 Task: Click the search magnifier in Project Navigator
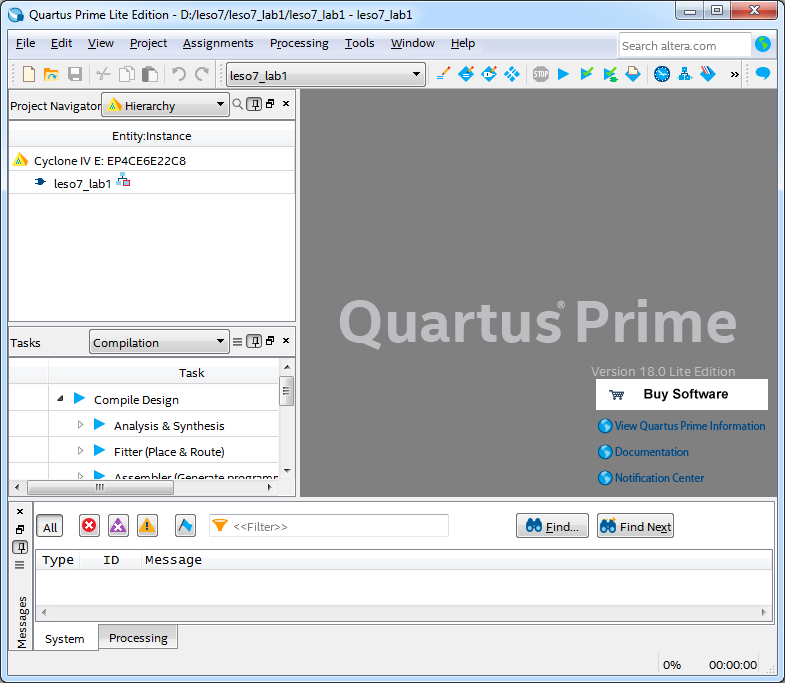coord(238,104)
